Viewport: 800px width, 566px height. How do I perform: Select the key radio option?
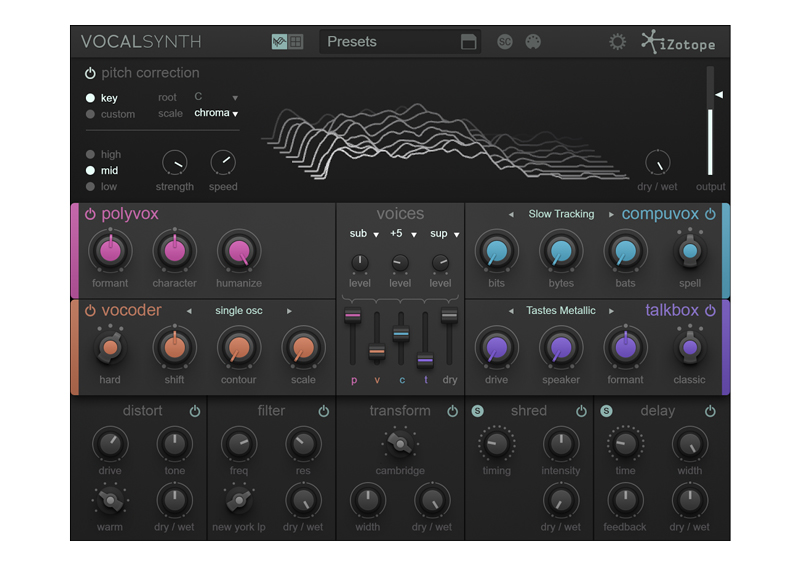(90, 97)
